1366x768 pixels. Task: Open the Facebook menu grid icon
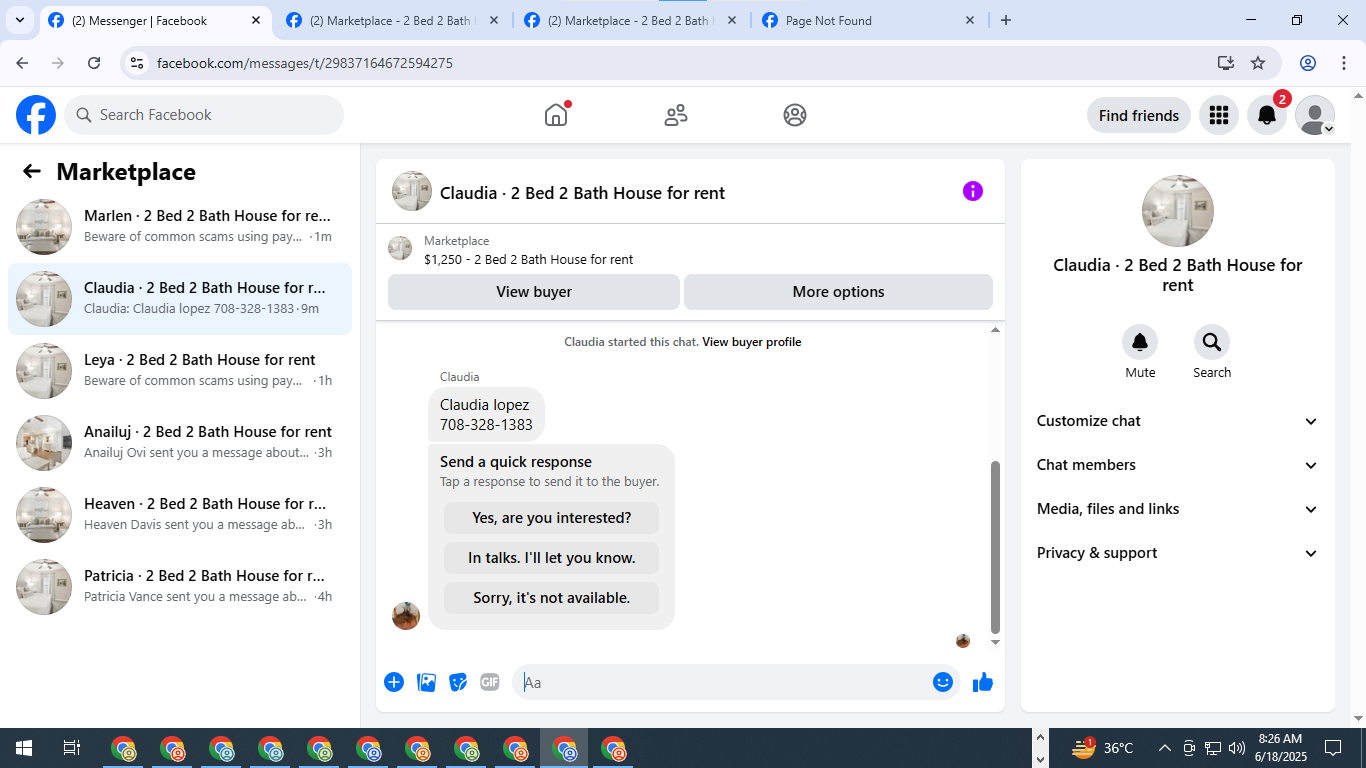point(1219,115)
